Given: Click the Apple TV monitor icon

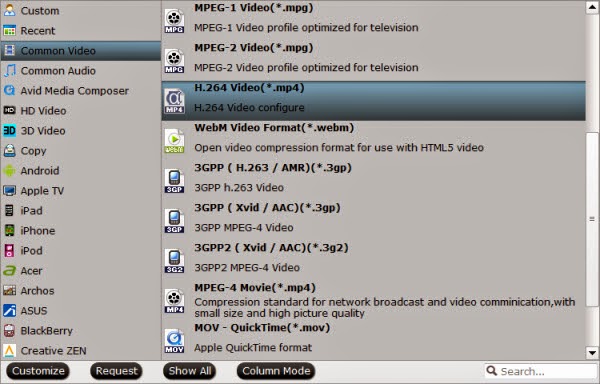Looking at the screenshot, I should click(x=10, y=190).
